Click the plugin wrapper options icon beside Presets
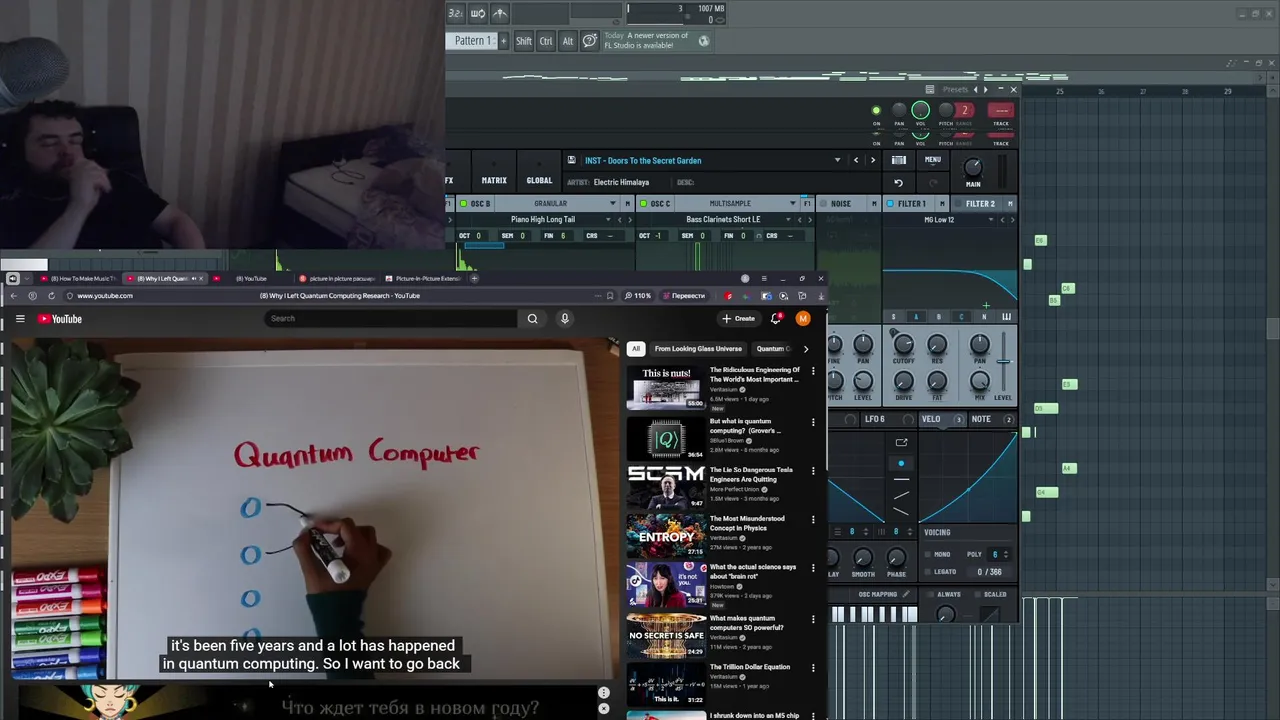 (929, 90)
